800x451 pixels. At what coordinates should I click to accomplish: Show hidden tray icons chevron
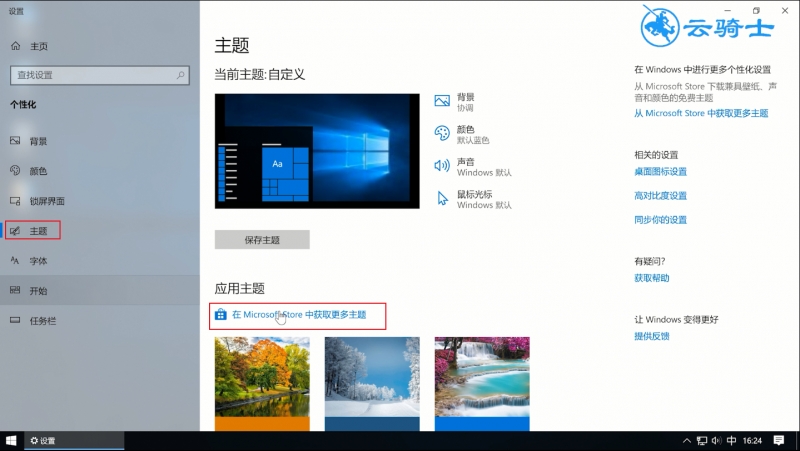tap(687, 441)
